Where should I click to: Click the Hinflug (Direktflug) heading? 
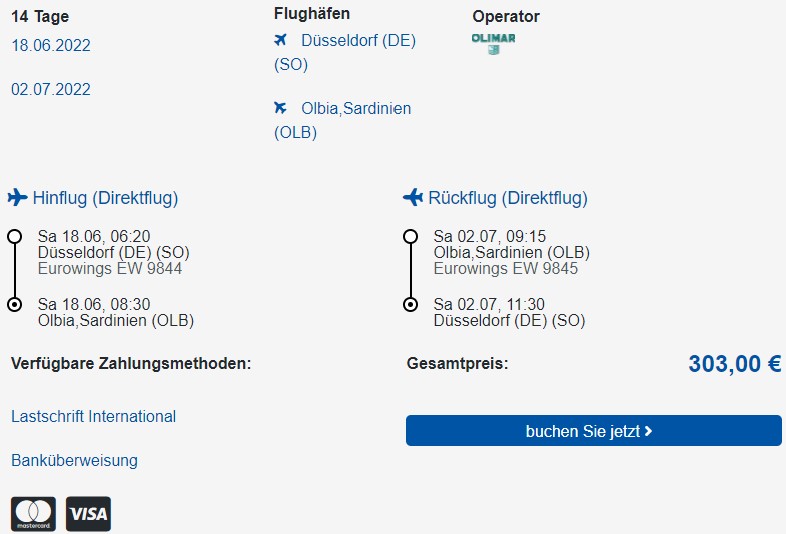pyautogui.click(x=105, y=198)
